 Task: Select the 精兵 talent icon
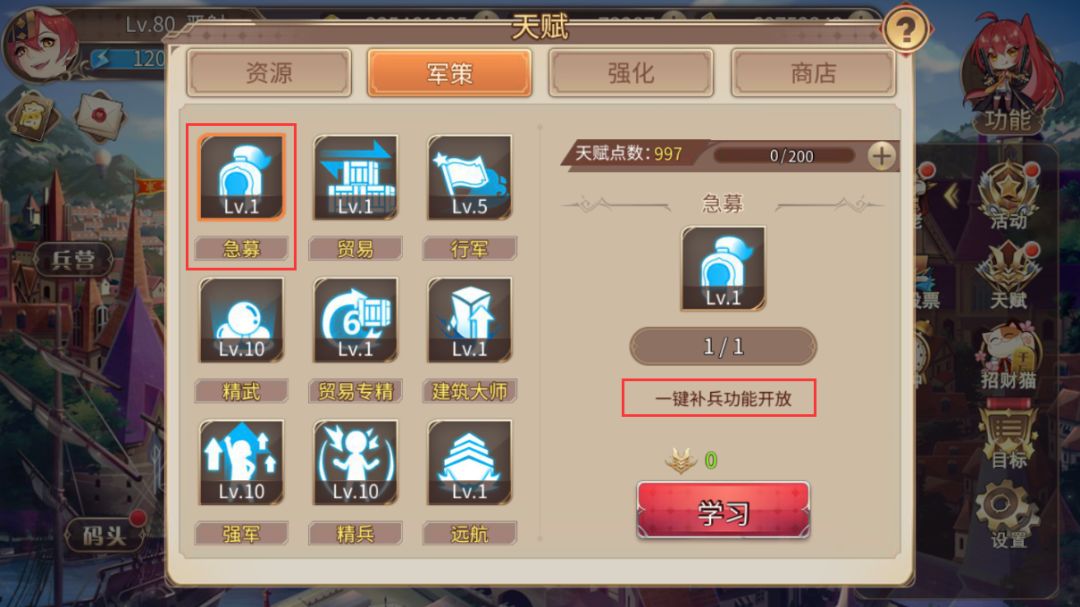click(x=355, y=462)
